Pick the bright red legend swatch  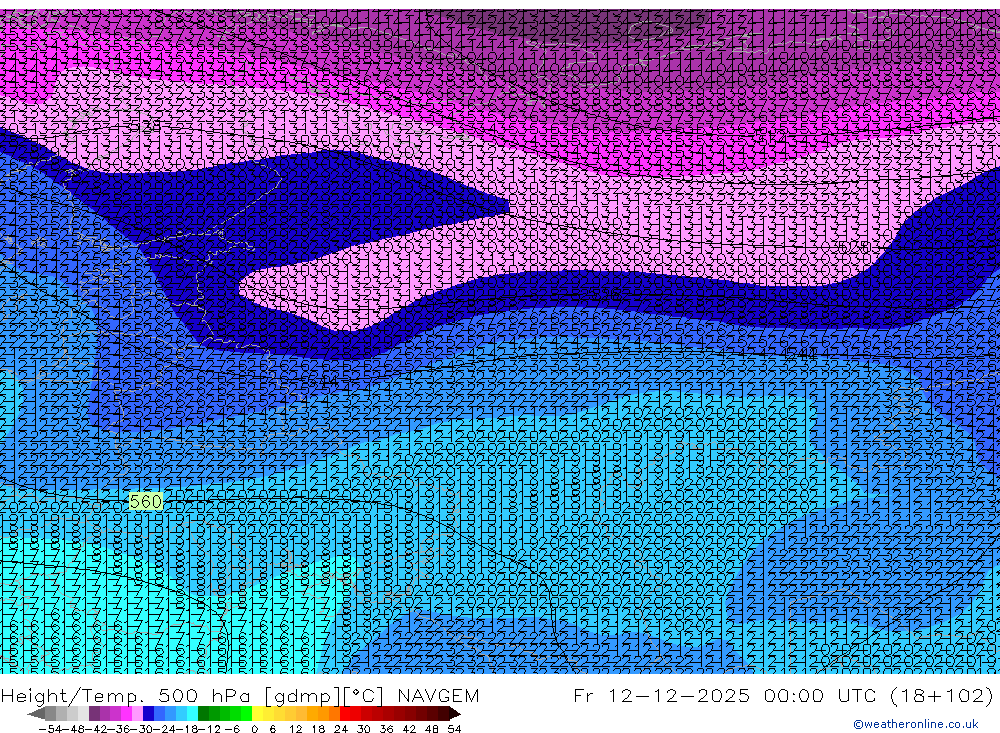(x=345, y=714)
